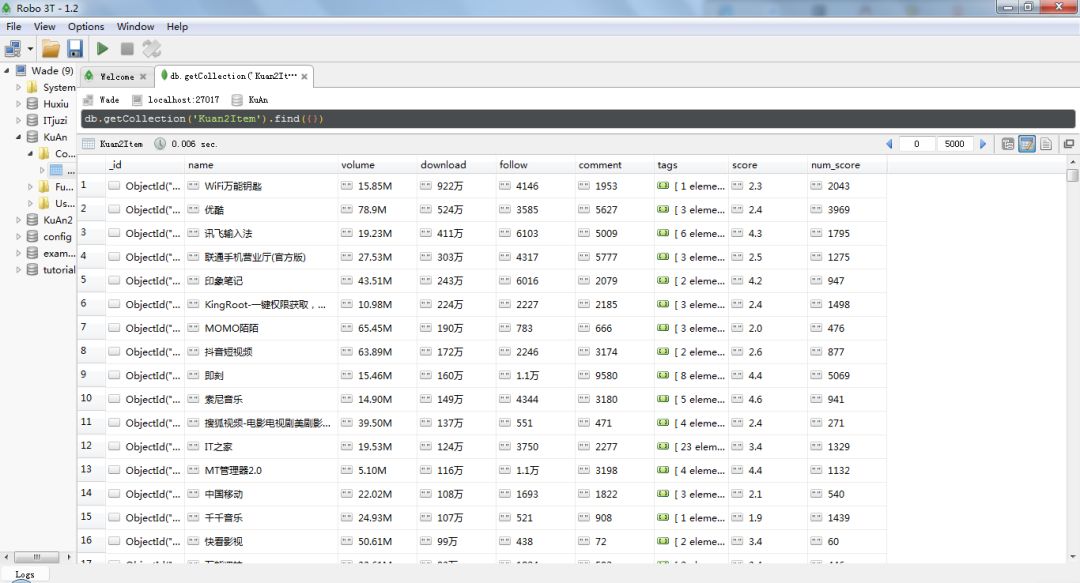Open file using the folder toolbar icon

click(x=50, y=49)
